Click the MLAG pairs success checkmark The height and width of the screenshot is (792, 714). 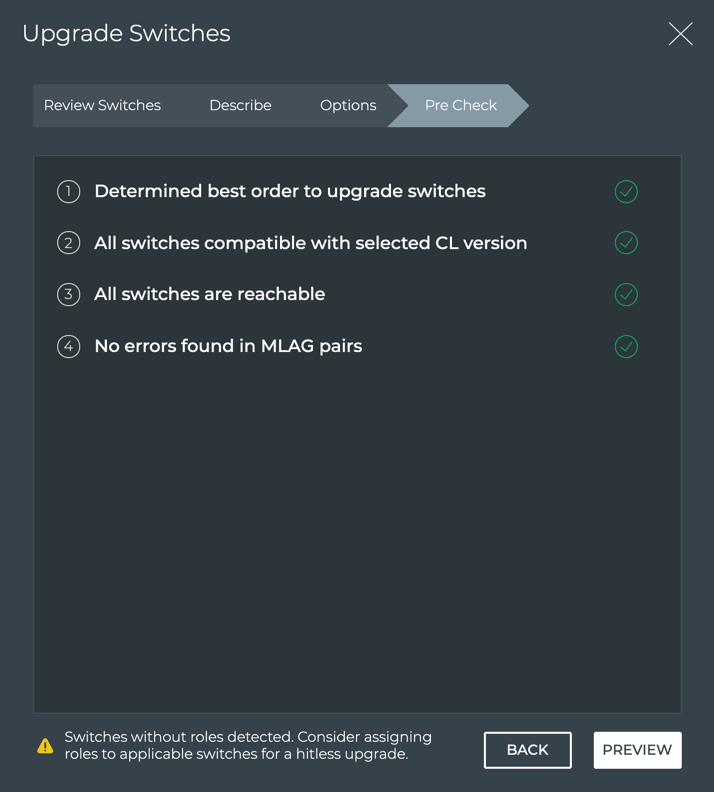coord(626,346)
